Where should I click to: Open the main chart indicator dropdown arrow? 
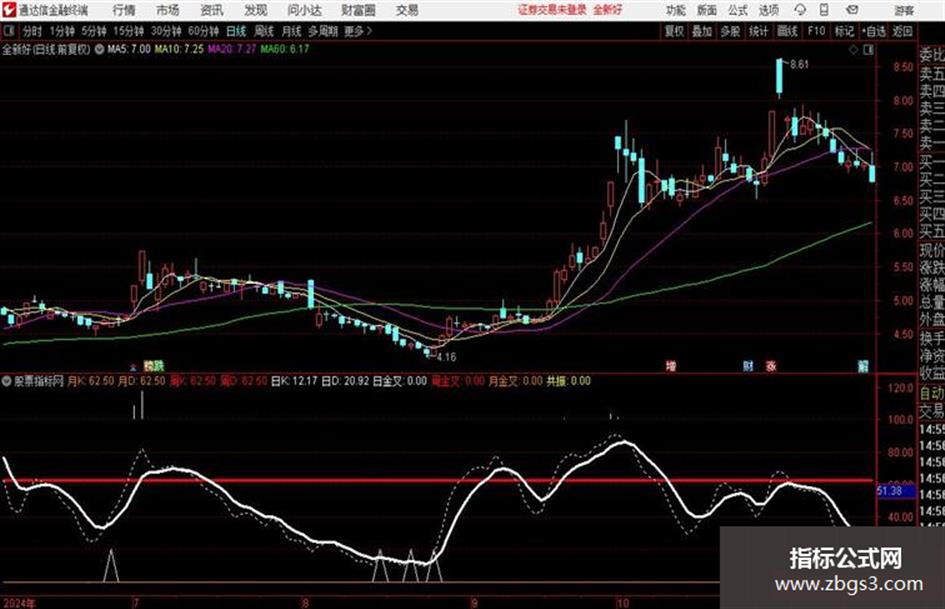(99, 49)
